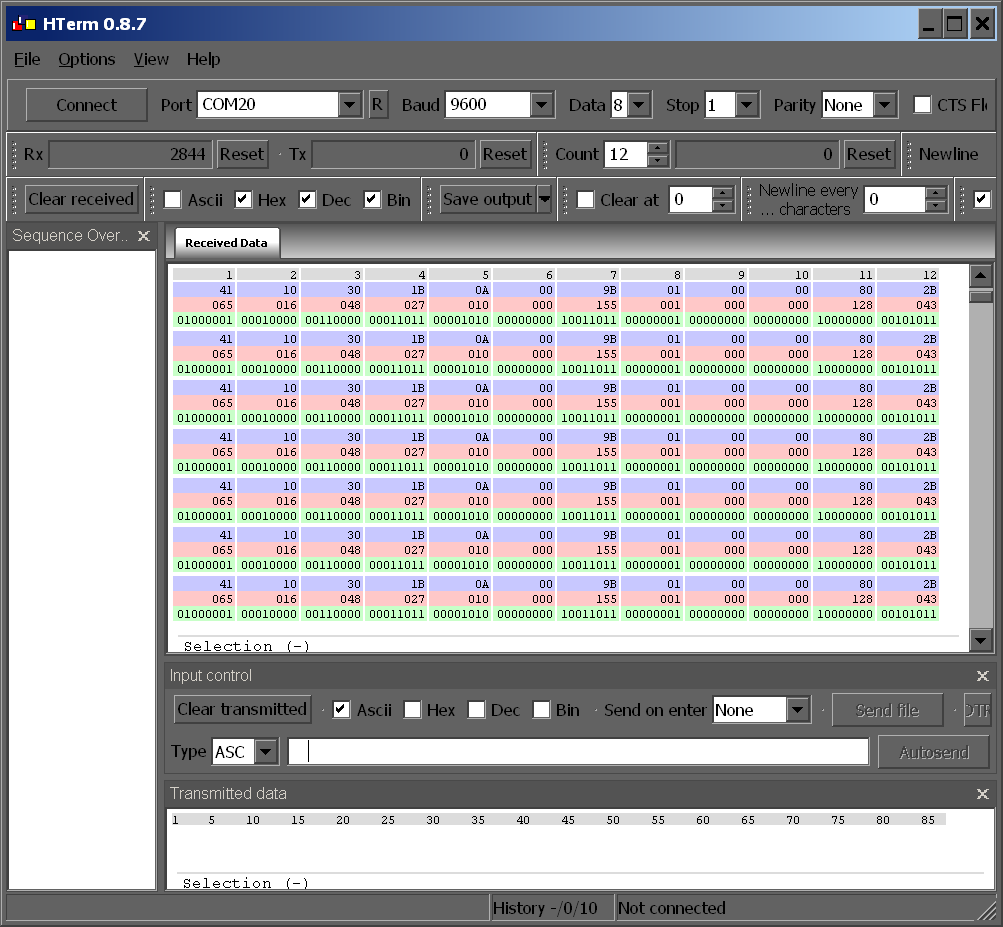Enable Hex in Input control
The width and height of the screenshot is (1003, 927).
point(413,709)
